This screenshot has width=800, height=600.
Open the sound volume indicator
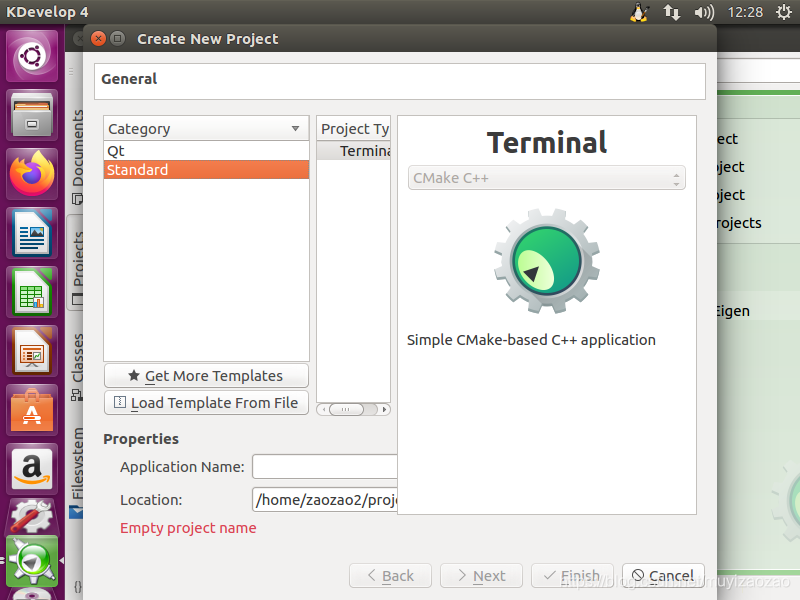click(704, 12)
